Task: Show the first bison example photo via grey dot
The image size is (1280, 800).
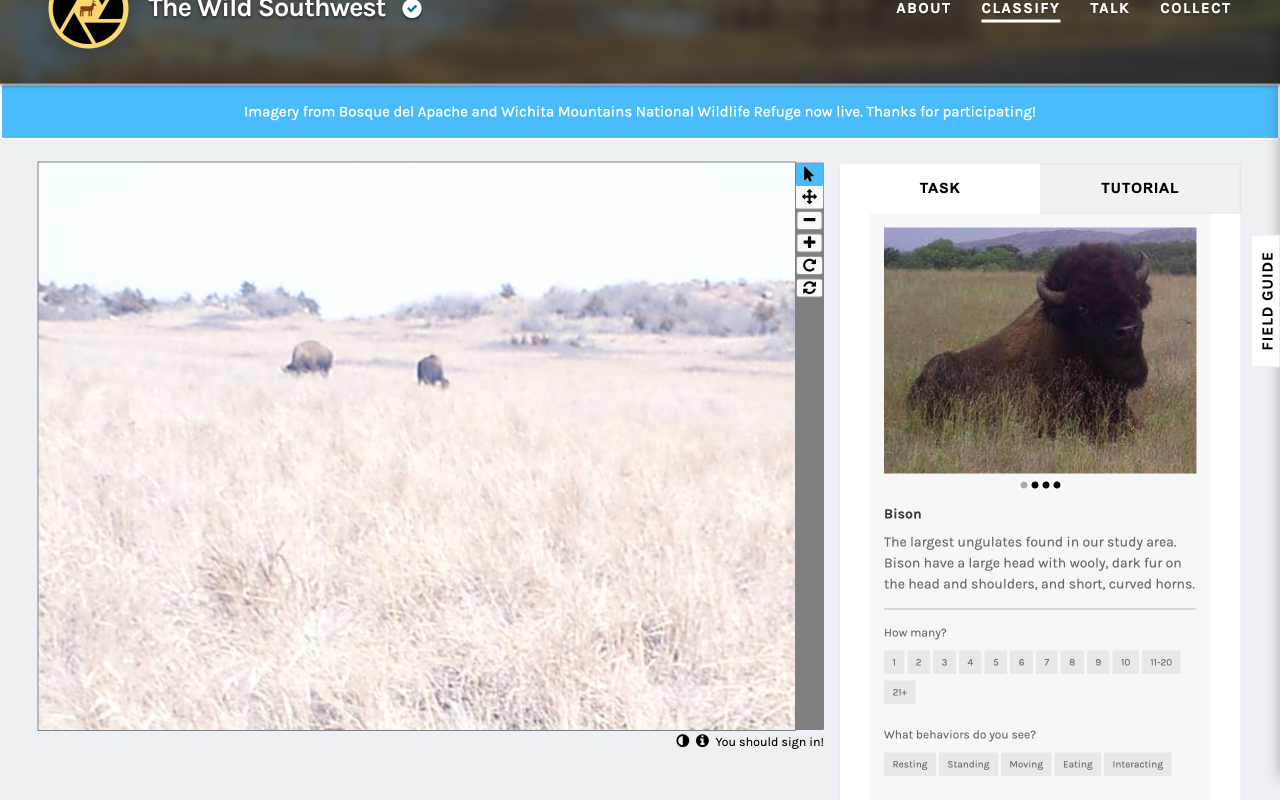Action: point(1024,485)
